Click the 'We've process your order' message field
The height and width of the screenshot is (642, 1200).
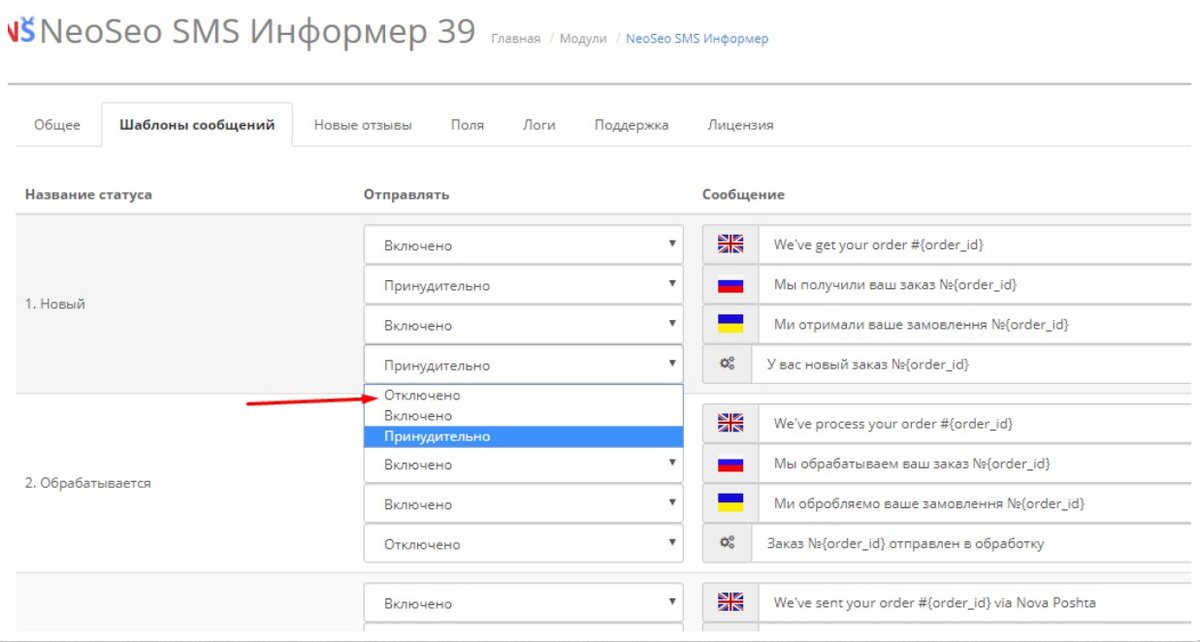click(975, 424)
